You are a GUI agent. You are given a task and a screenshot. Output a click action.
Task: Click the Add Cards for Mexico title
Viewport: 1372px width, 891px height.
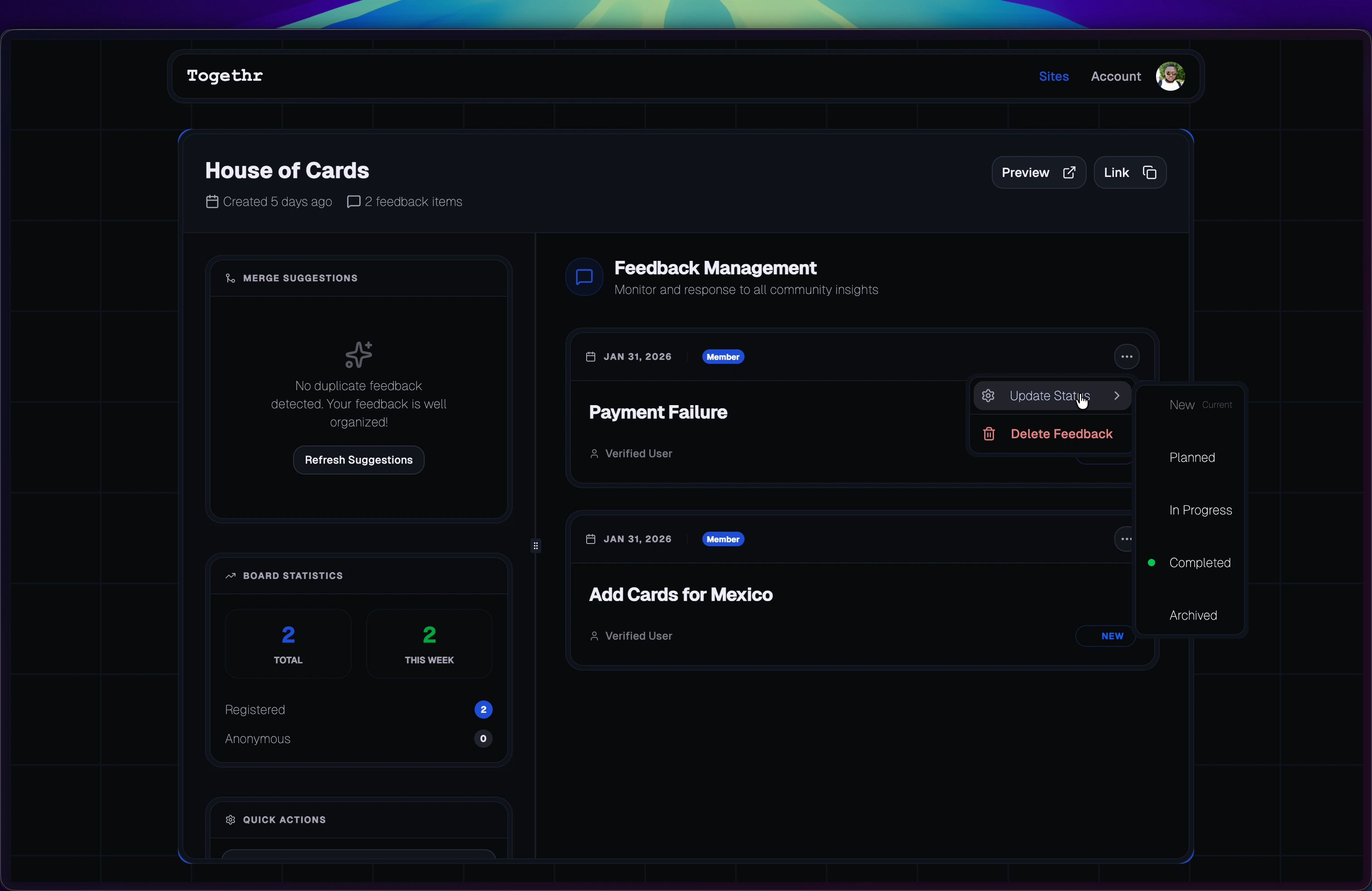[680, 594]
